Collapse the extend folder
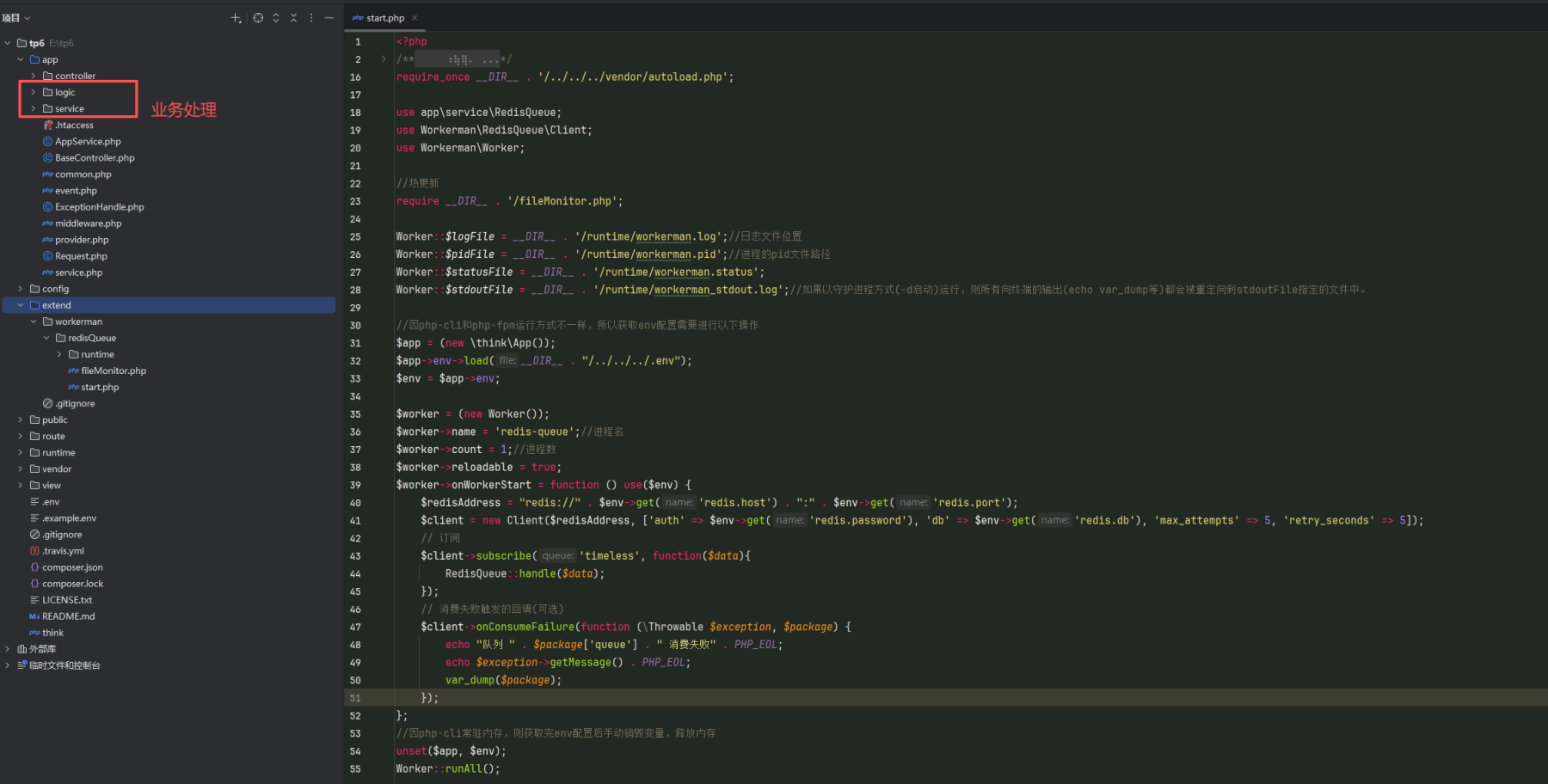 point(21,305)
